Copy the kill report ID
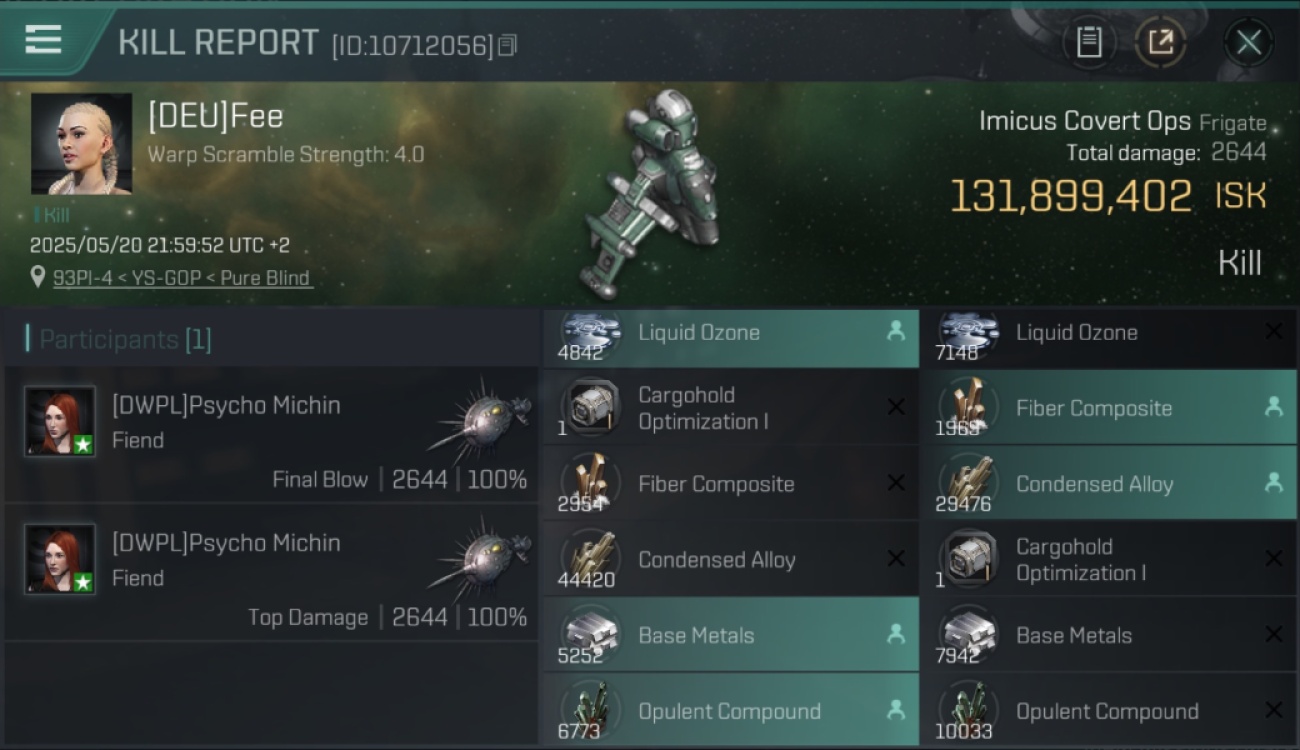Image resolution: width=1300 pixels, height=750 pixels. 508,45
